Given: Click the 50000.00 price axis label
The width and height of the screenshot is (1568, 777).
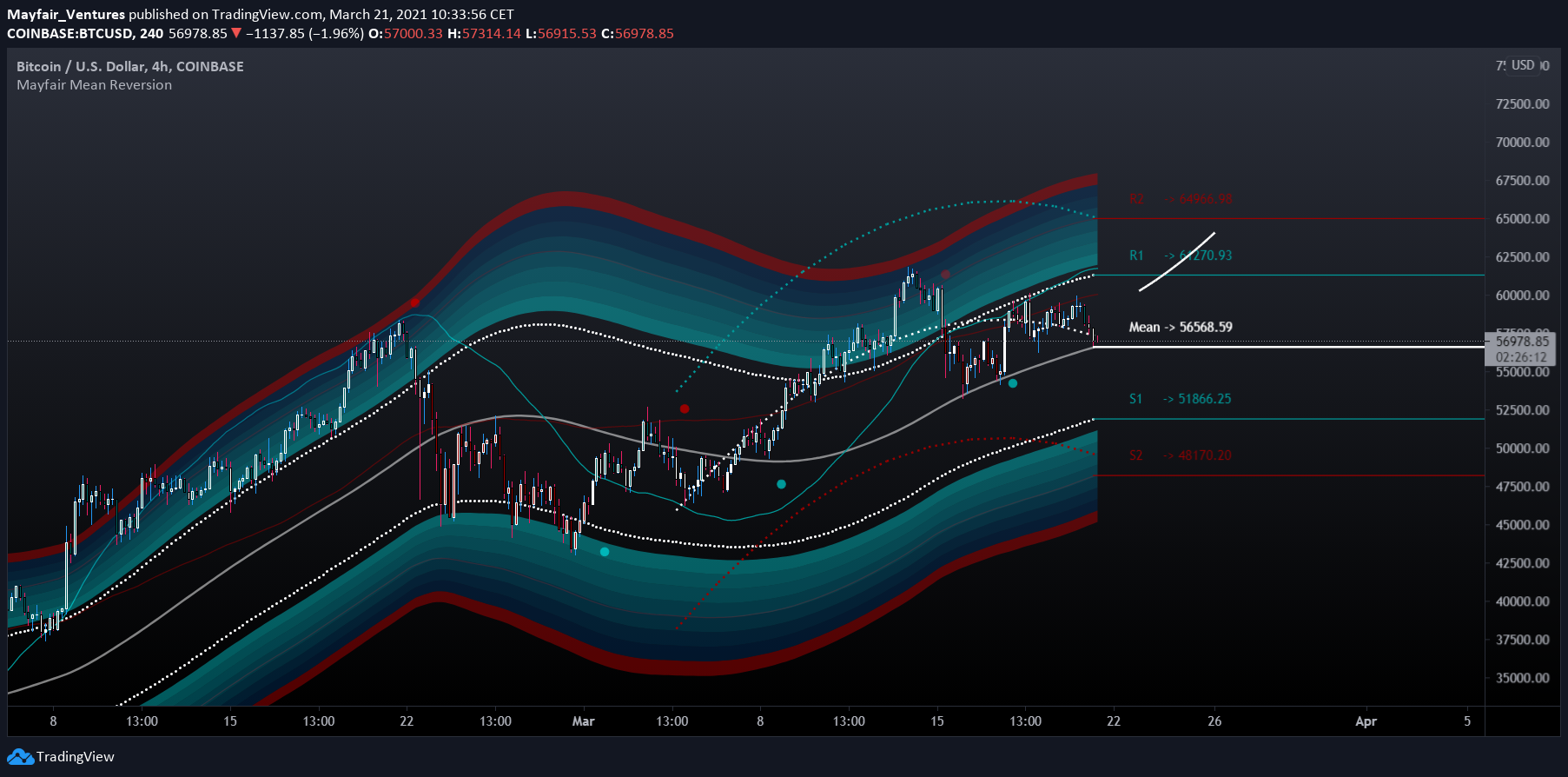Looking at the screenshot, I should (1522, 448).
